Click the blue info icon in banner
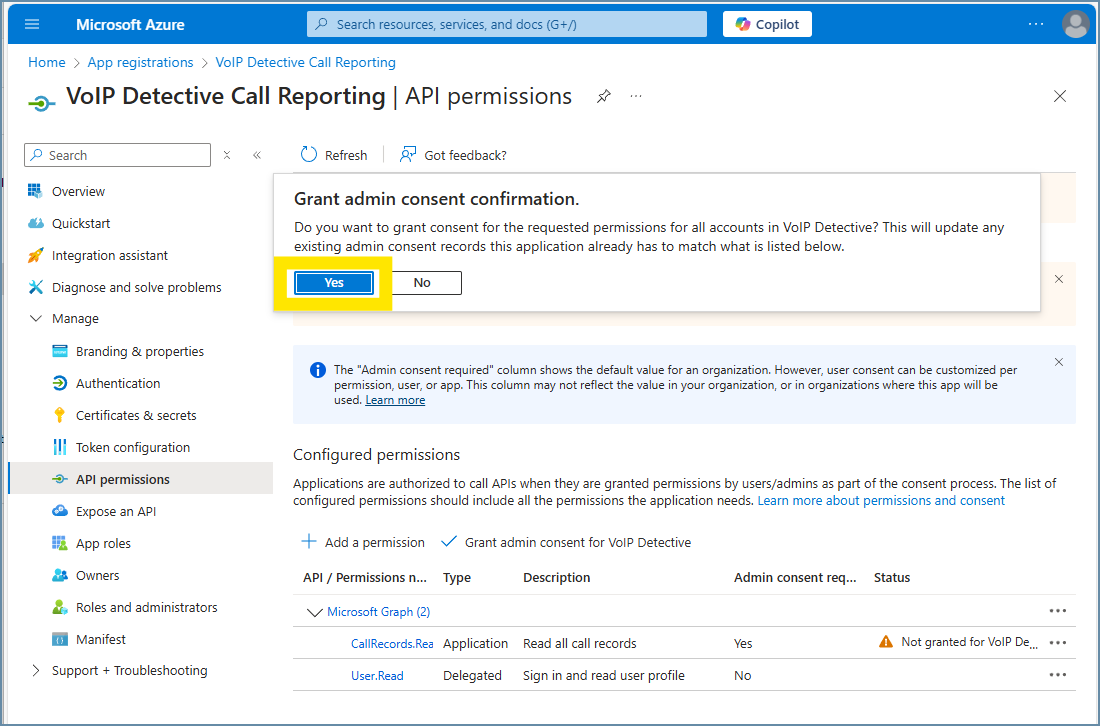 [317, 370]
